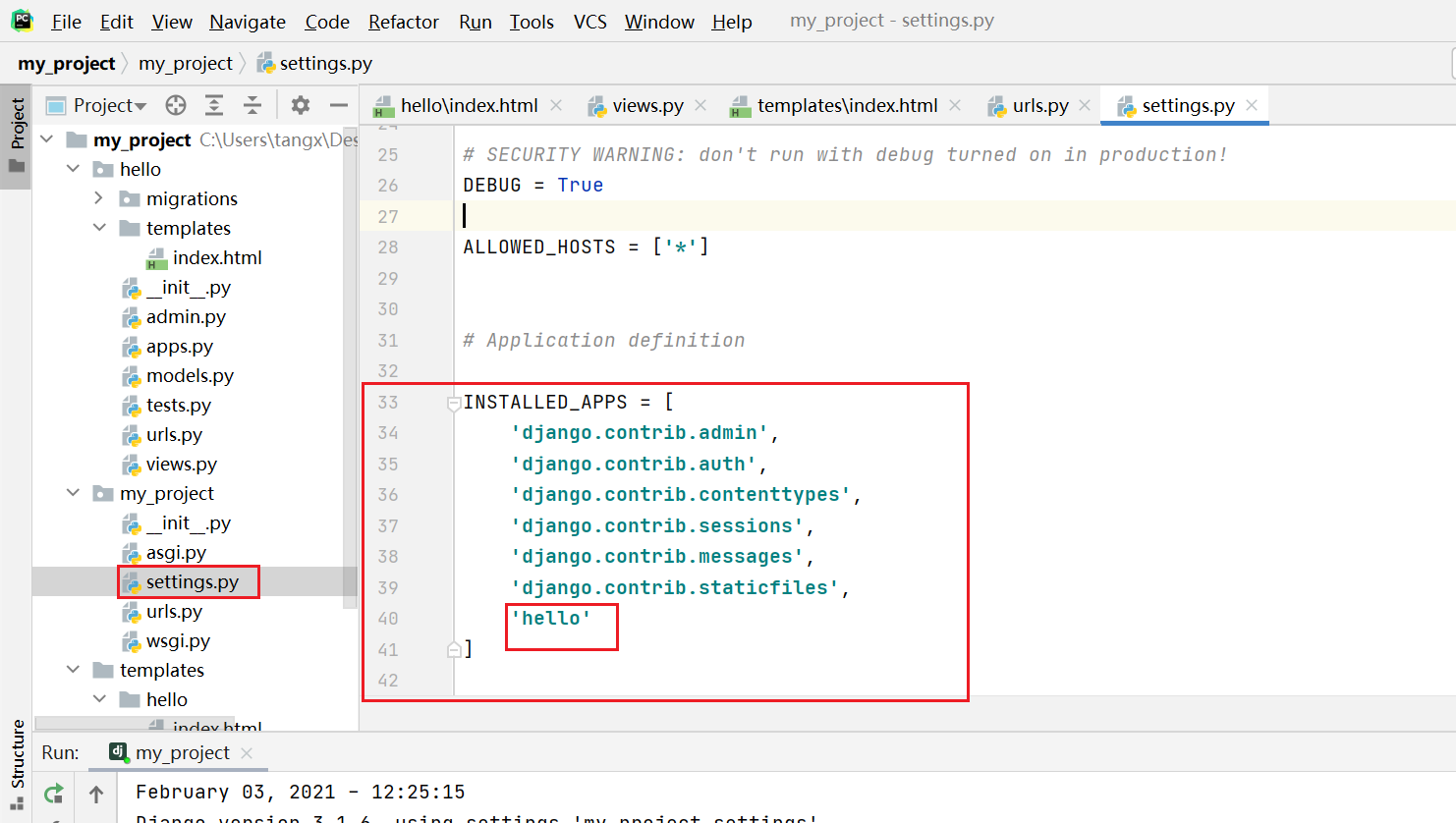Fold INSTALLED_APPS list at line 33
The height and width of the screenshot is (823, 1456).
point(454,403)
